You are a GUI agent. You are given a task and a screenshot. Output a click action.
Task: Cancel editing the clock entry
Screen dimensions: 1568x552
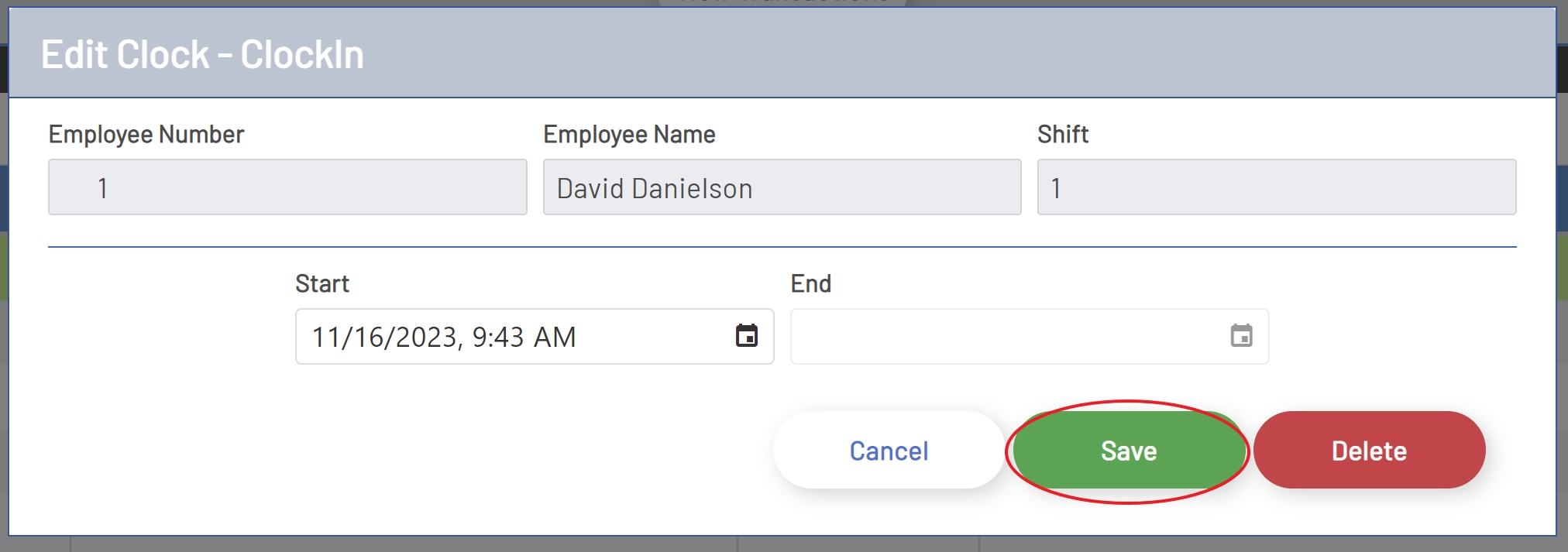click(888, 450)
